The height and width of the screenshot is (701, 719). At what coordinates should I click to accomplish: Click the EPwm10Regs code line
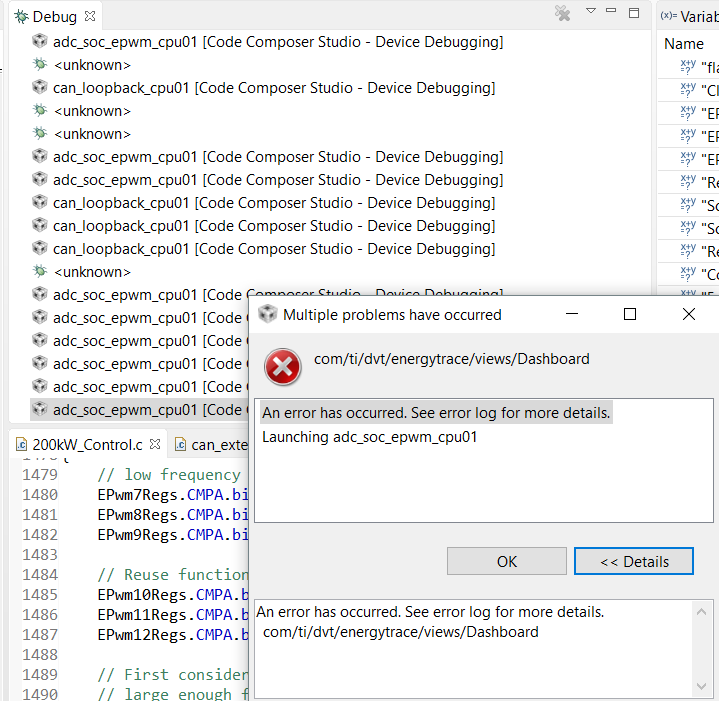(x=173, y=595)
